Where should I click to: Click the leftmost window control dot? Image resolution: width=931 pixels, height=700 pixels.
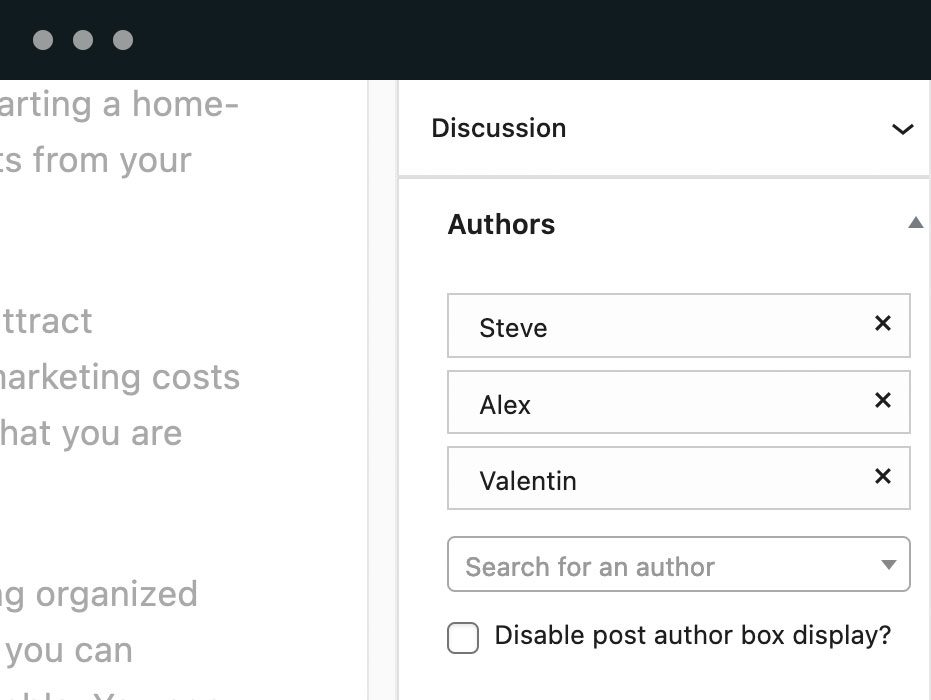[x=42, y=40]
